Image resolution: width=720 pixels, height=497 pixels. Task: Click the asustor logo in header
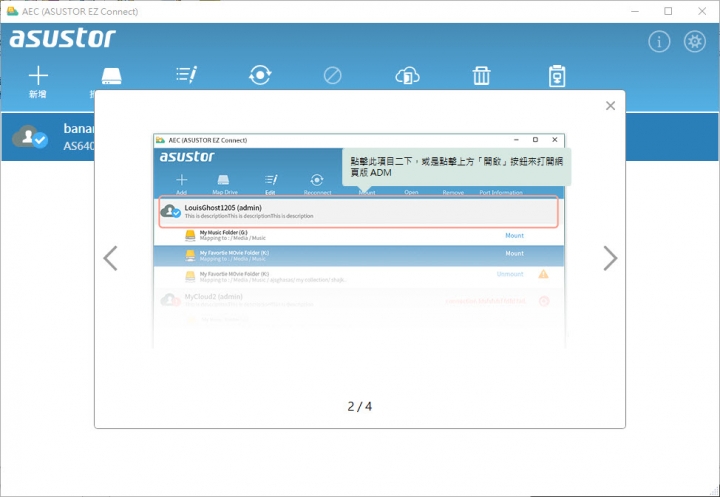pos(62,38)
